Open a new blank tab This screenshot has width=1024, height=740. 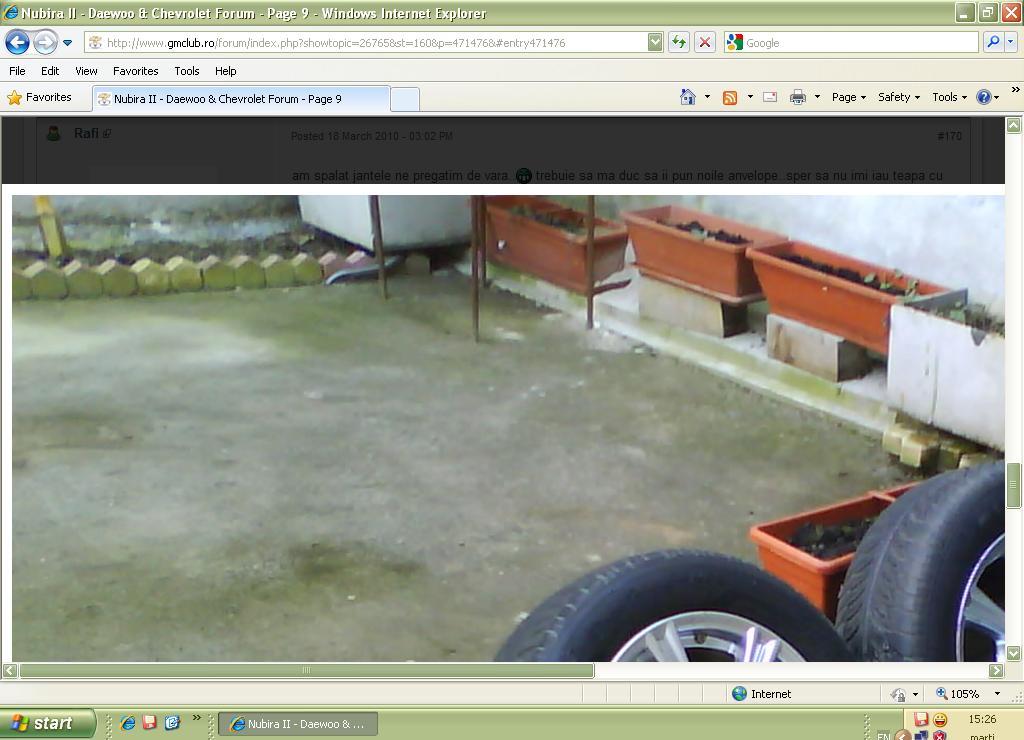click(405, 99)
